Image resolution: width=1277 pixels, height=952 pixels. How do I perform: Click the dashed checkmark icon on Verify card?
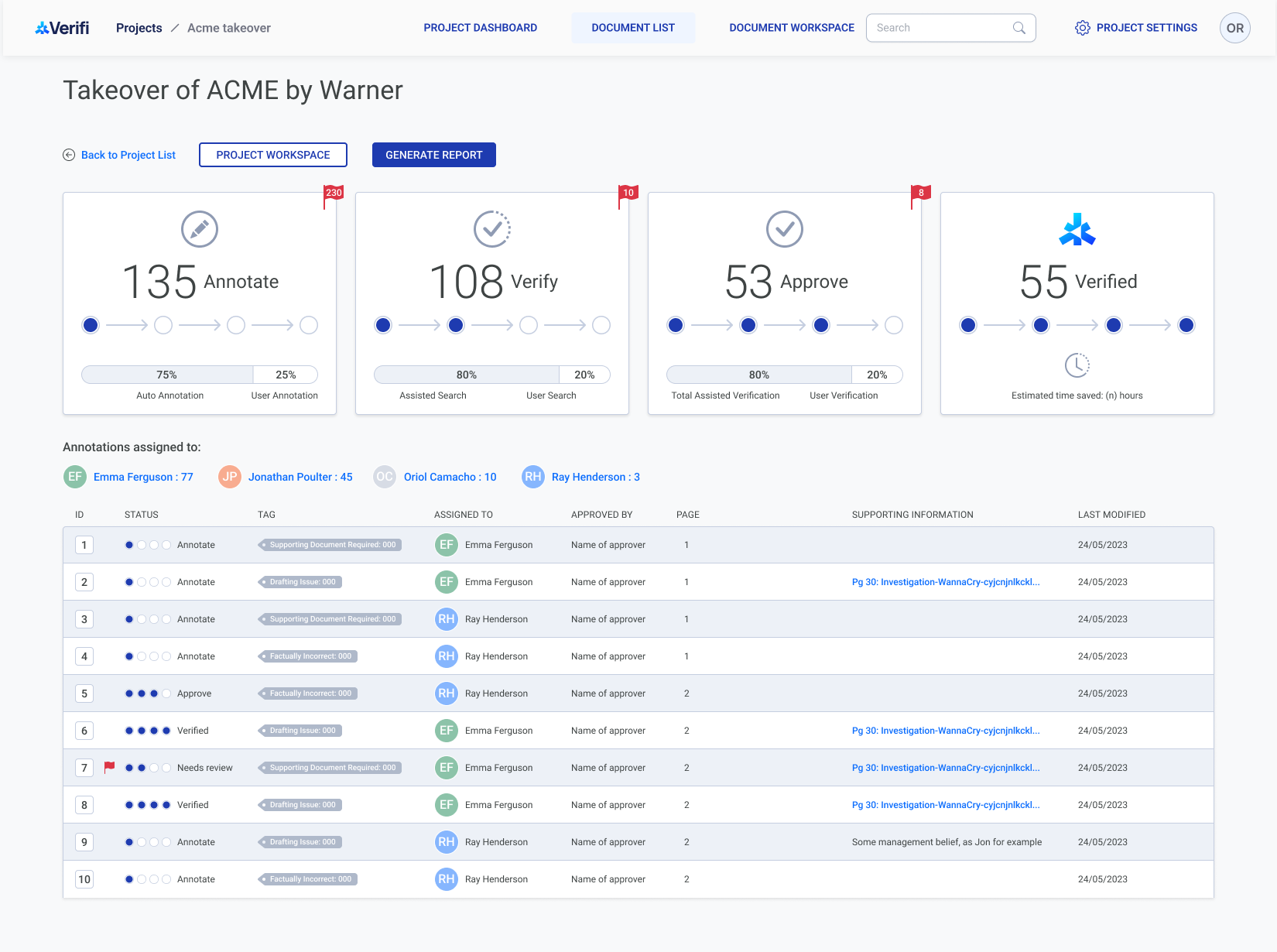492,229
